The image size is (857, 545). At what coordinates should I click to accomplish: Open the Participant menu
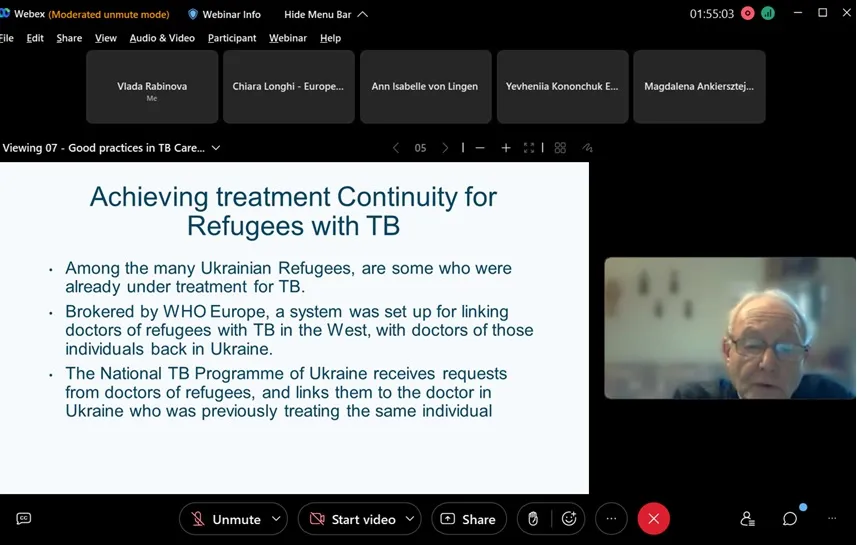pos(232,38)
